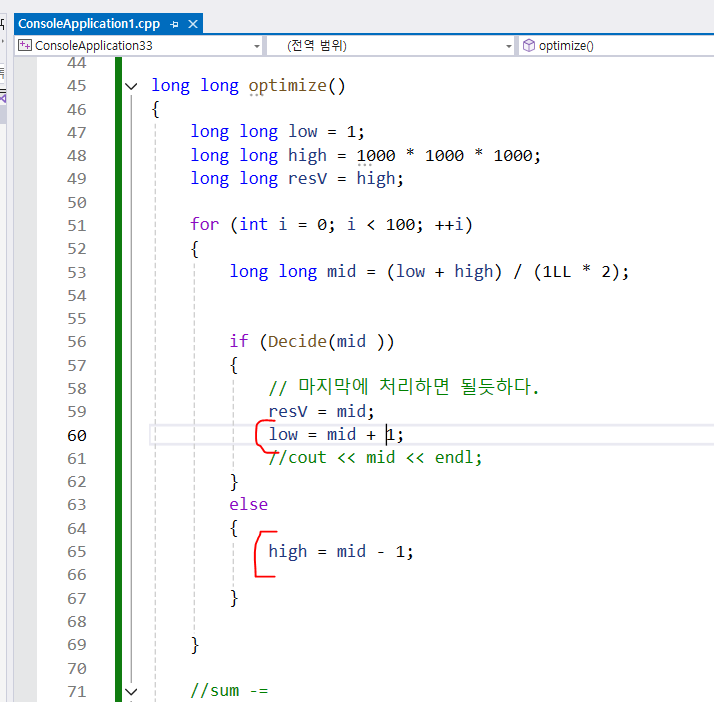Click the '//sum -=' comment on line 71

(x=229, y=691)
